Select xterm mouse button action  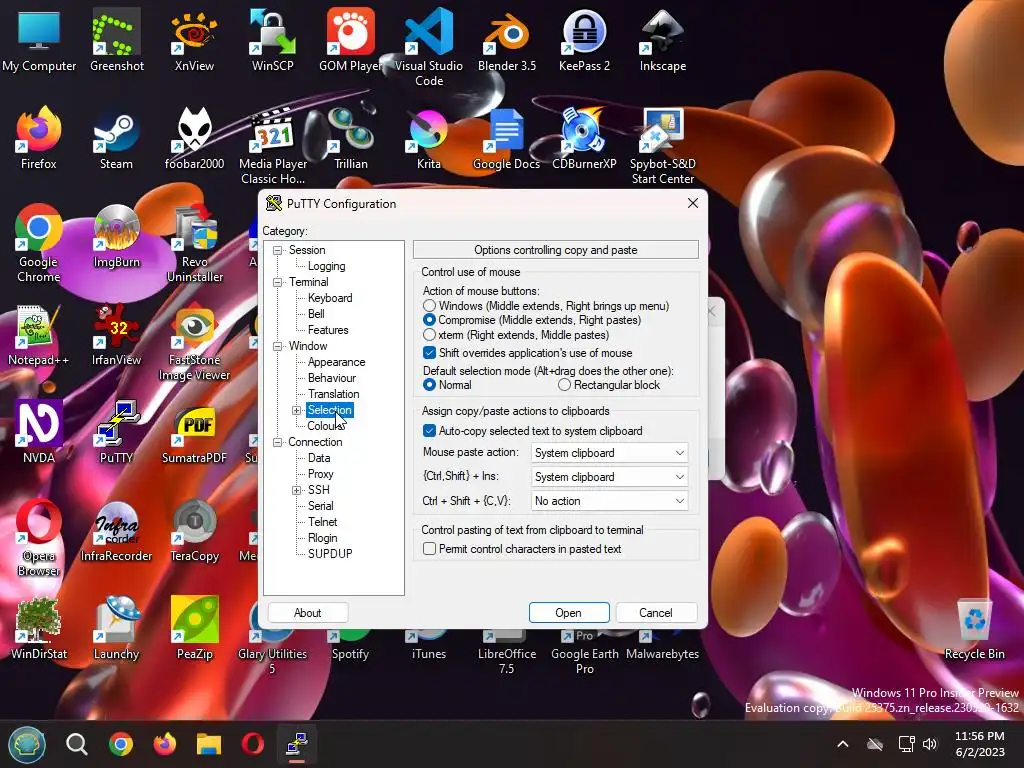tap(516, 335)
